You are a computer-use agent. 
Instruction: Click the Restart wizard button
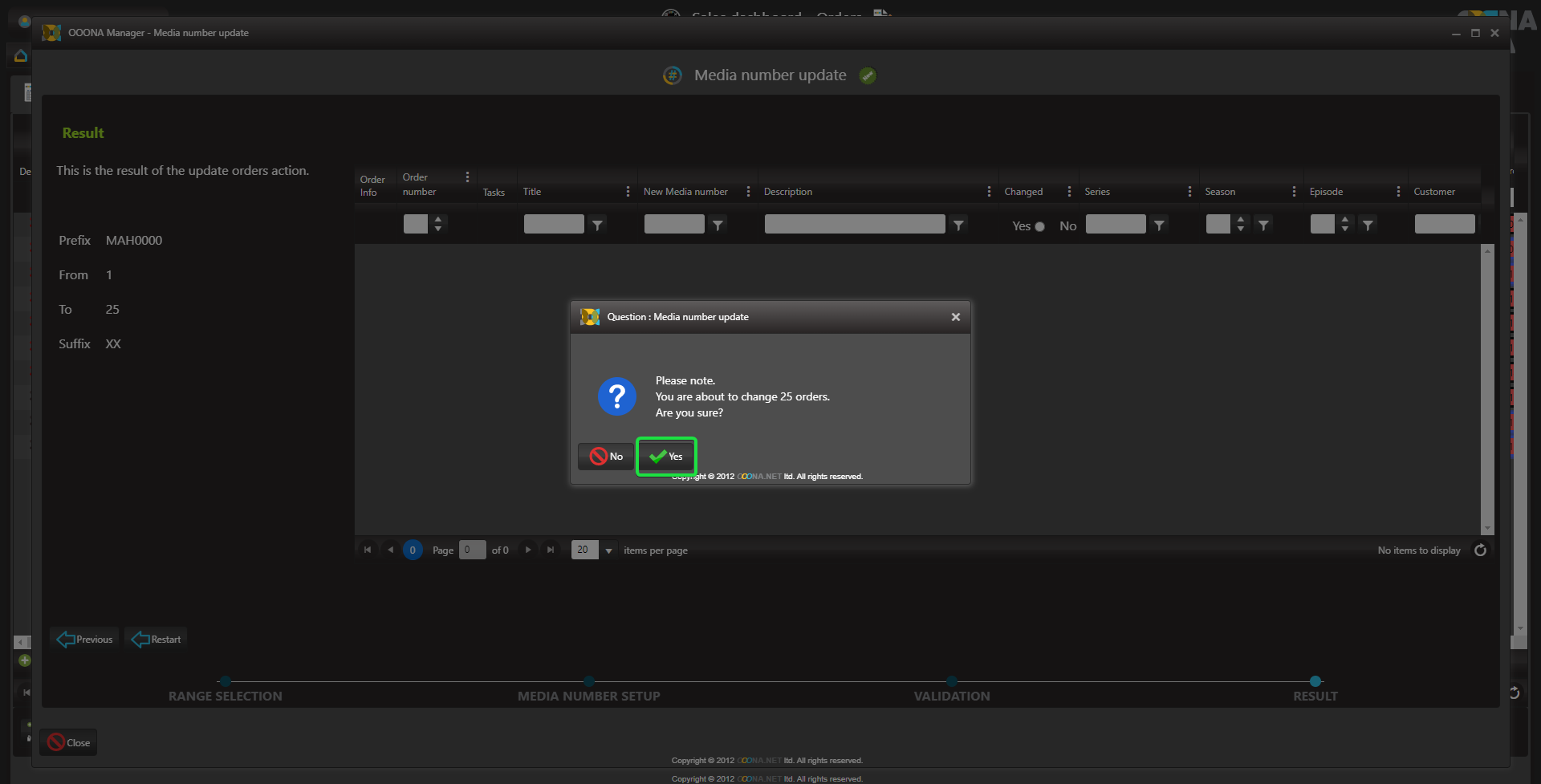(157, 640)
